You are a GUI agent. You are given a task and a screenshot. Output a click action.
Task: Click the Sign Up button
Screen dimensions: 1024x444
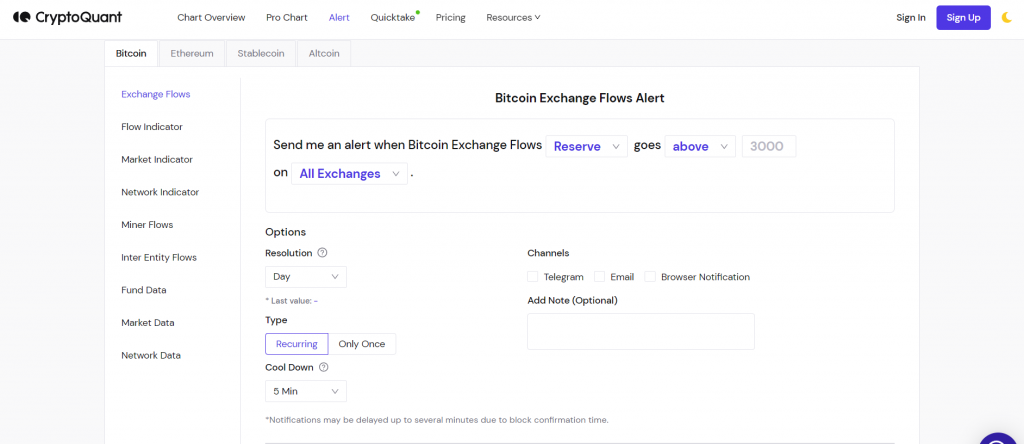click(x=963, y=18)
